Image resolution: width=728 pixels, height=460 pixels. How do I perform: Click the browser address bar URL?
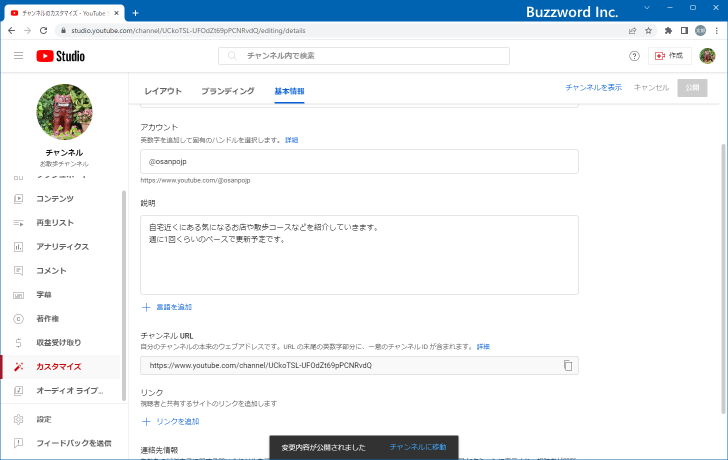pyautogui.click(x=188, y=31)
